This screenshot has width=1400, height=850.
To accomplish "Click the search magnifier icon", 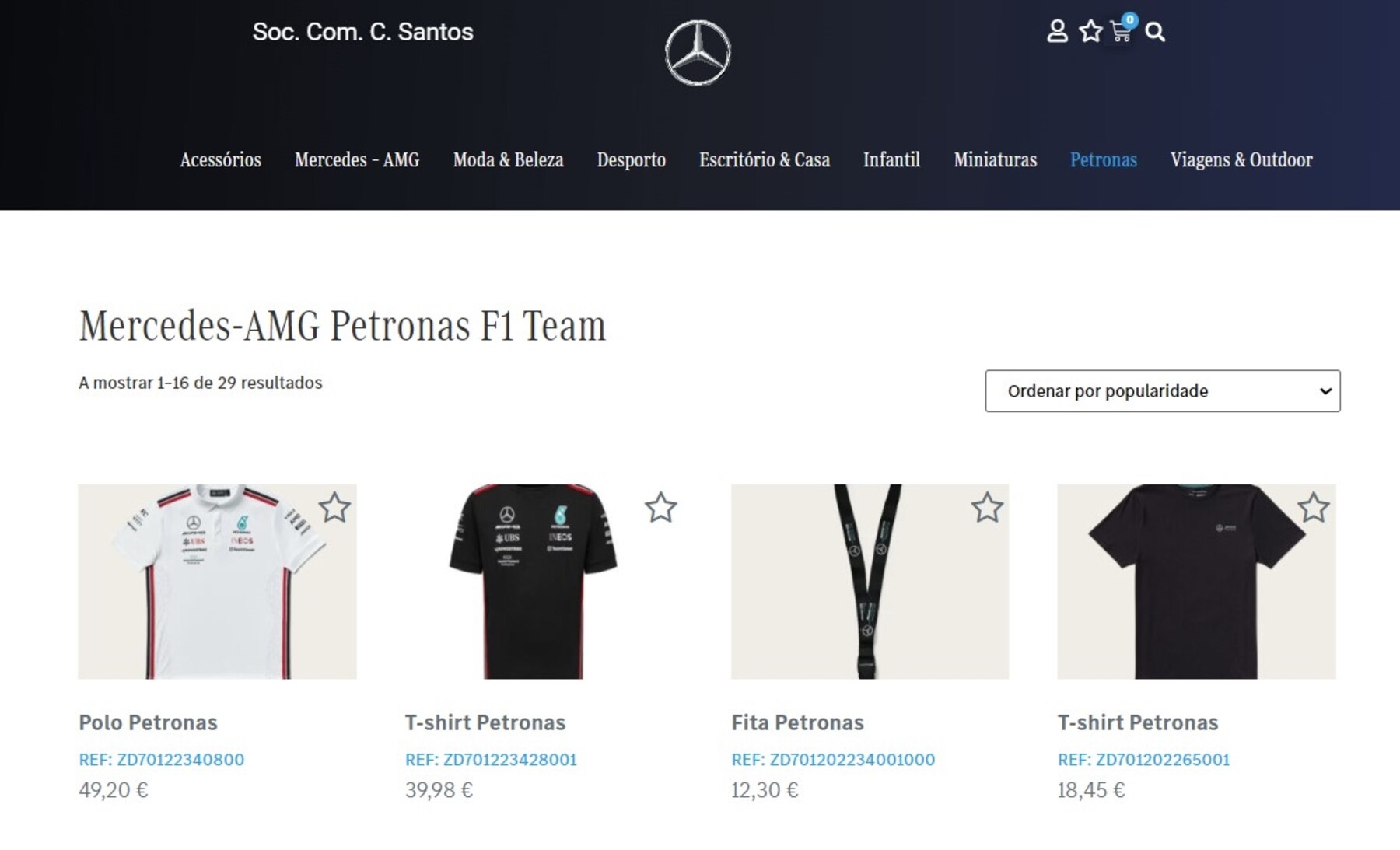I will 1155,32.
